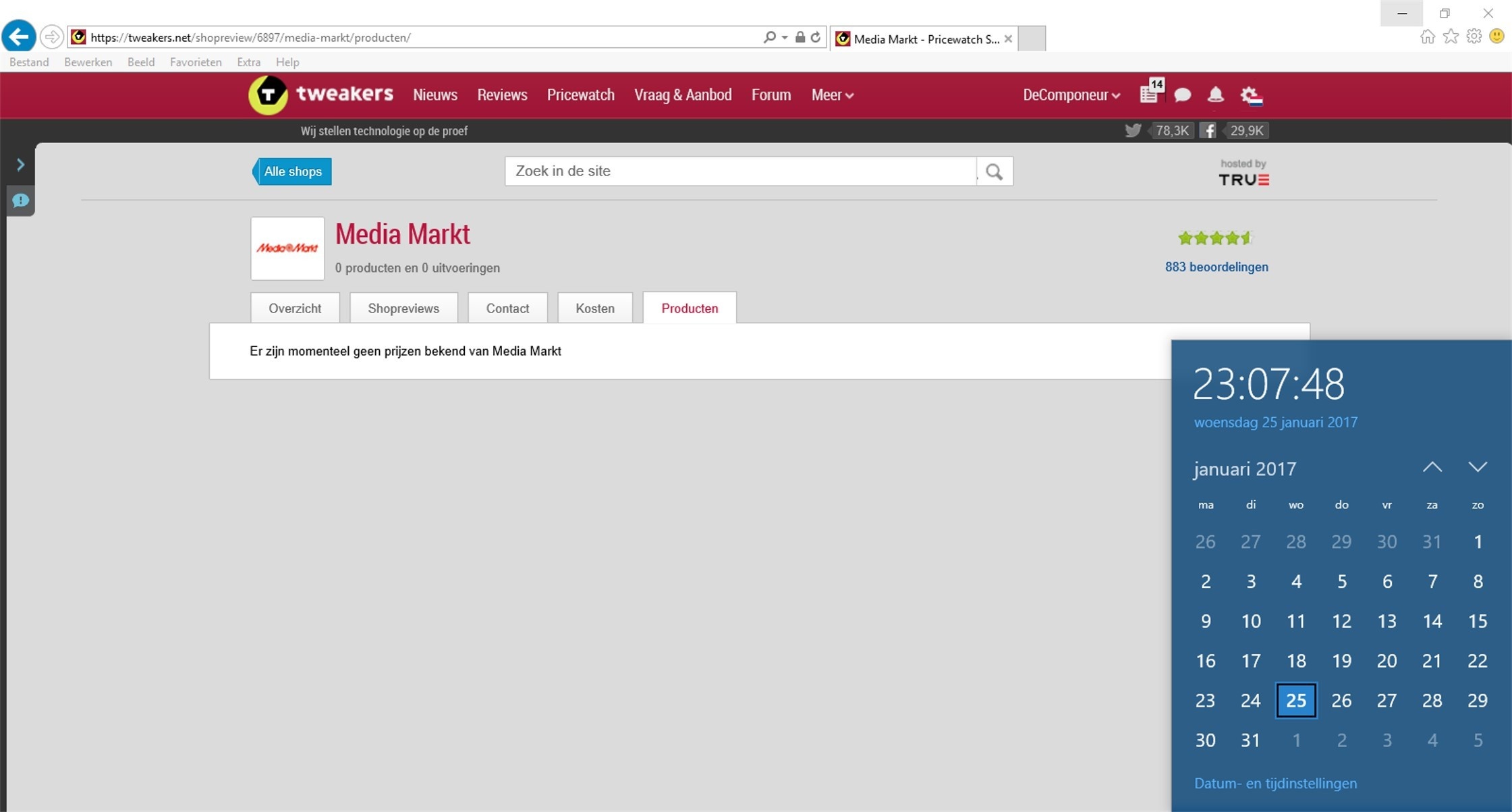Click the Media Markt shop logo

coord(287,248)
